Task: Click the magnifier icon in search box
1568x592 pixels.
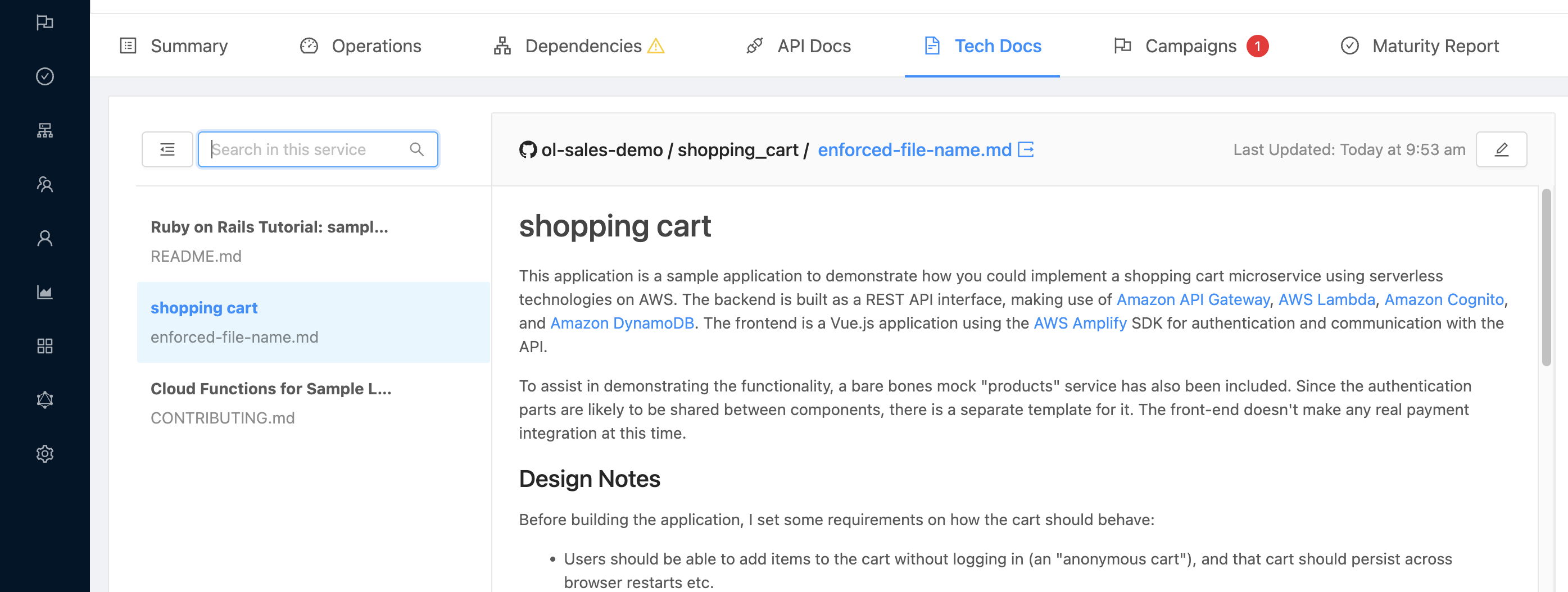Action: [x=417, y=149]
